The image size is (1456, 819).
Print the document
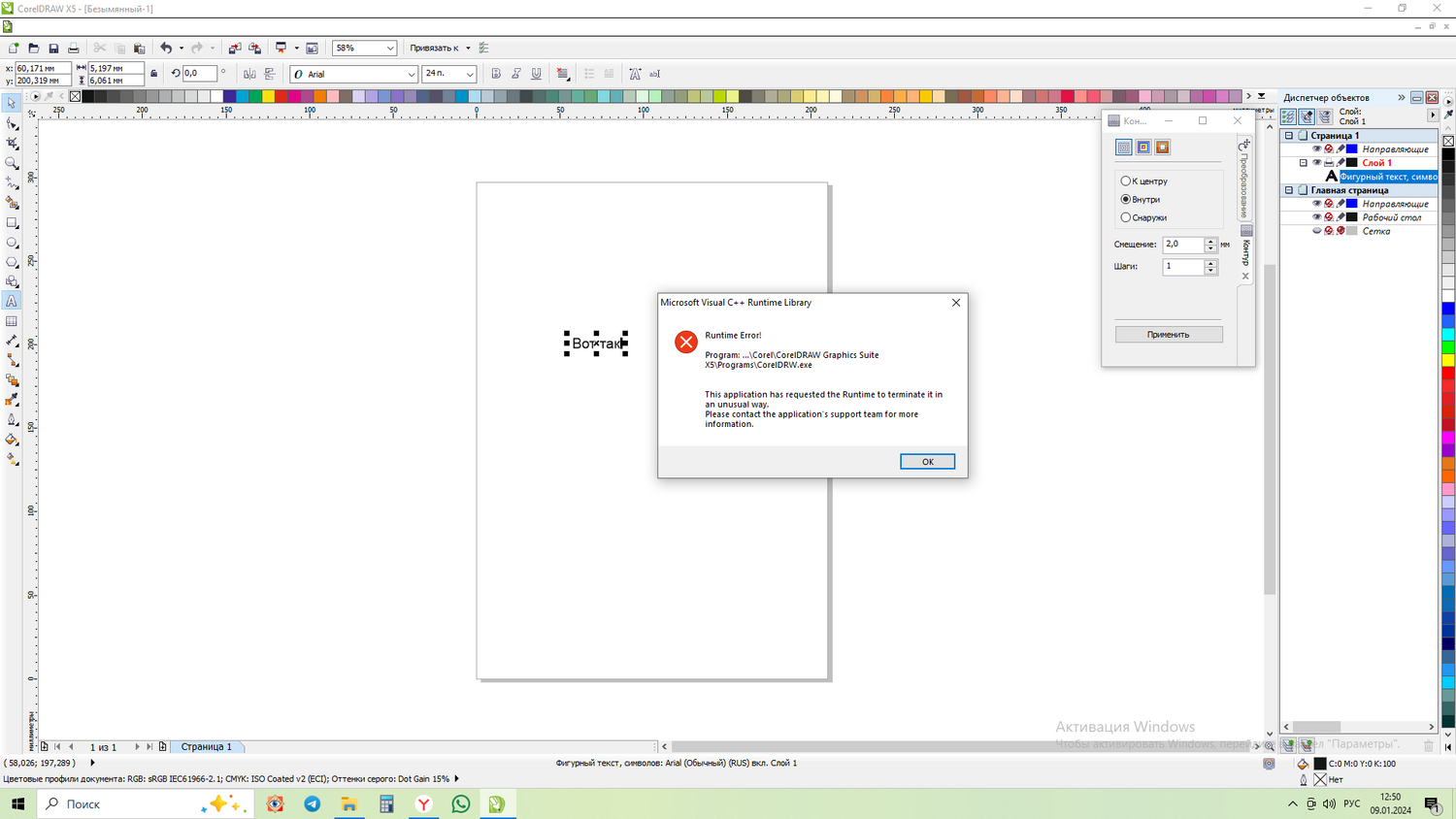73,48
